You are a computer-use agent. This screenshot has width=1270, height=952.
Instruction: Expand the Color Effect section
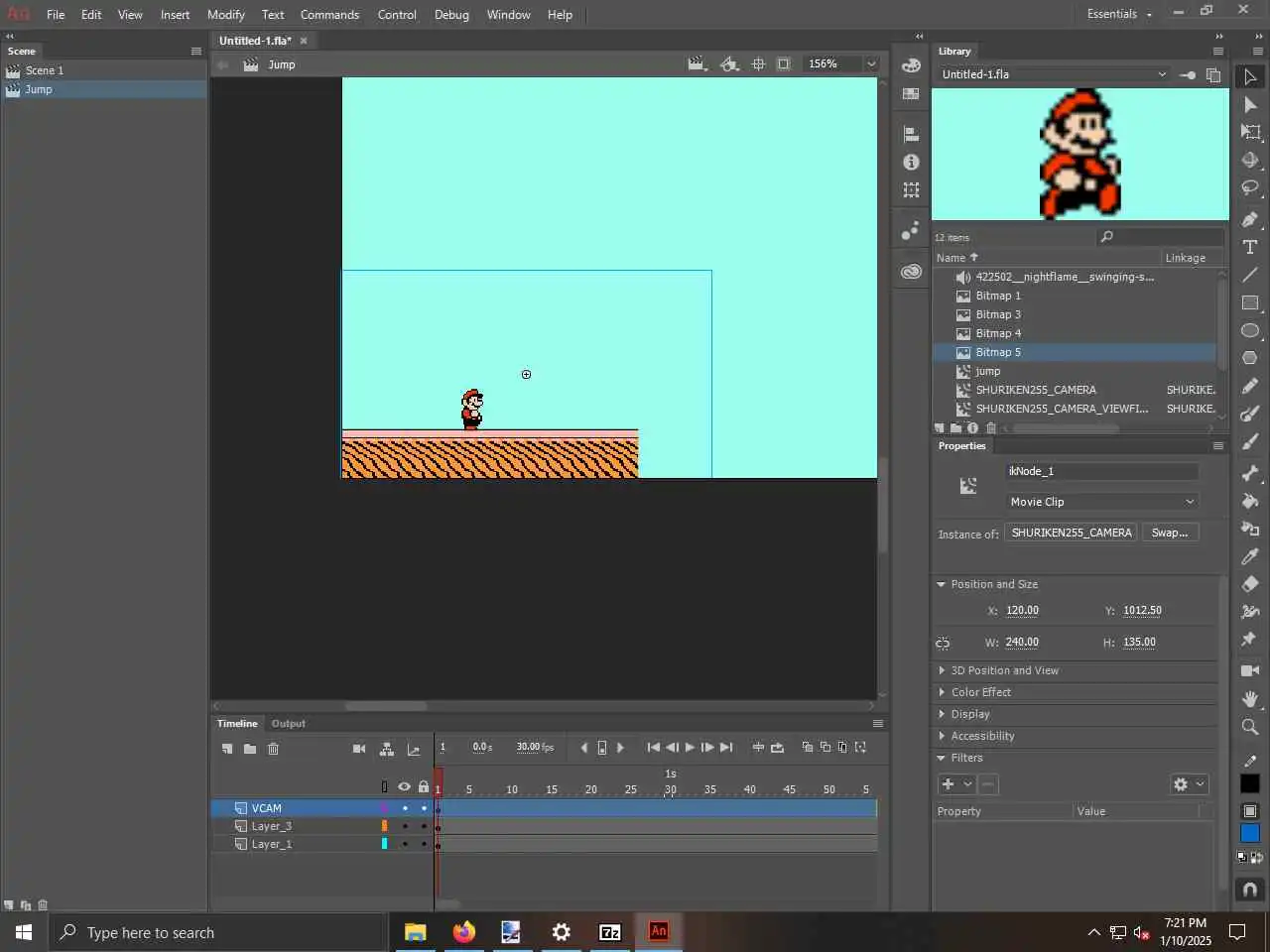point(942,692)
